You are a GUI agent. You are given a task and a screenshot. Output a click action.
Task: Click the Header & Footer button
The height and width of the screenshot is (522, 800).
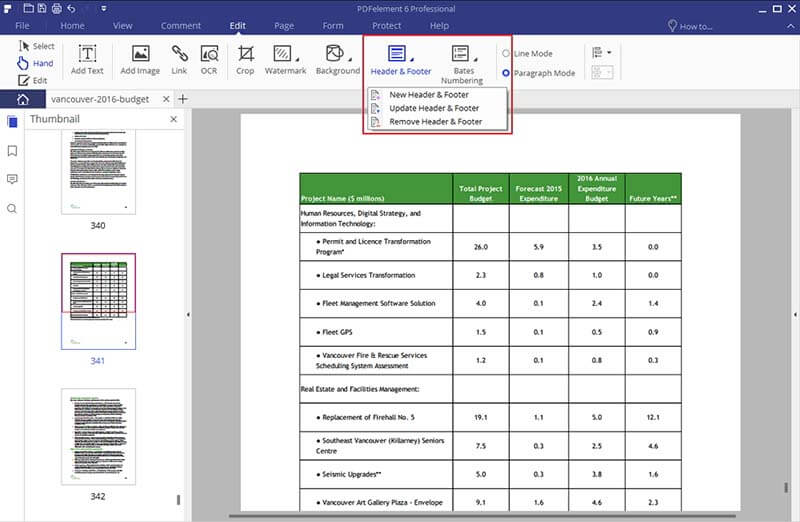(x=401, y=60)
